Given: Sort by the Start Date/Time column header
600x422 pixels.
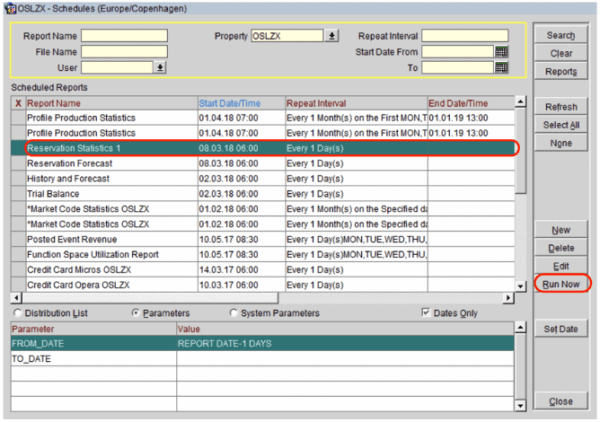Looking at the screenshot, I should (x=241, y=103).
